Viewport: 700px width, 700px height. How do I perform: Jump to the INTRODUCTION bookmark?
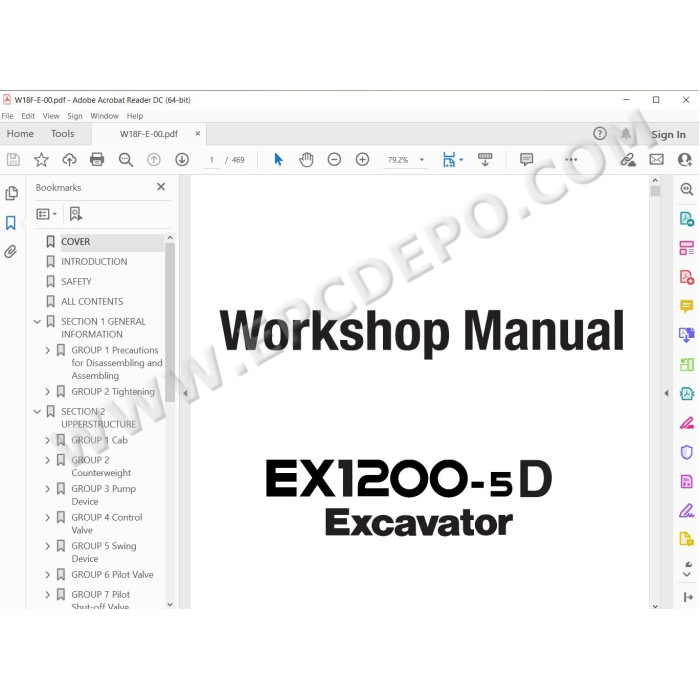click(x=94, y=262)
